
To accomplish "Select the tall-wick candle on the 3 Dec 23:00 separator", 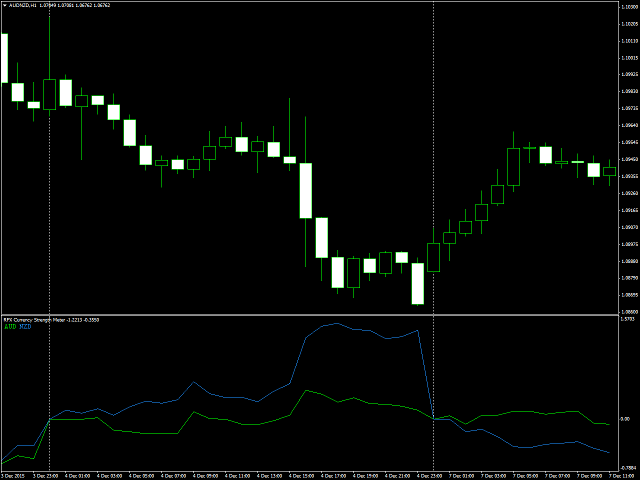I will pyautogui.click(x=49, y=94).
